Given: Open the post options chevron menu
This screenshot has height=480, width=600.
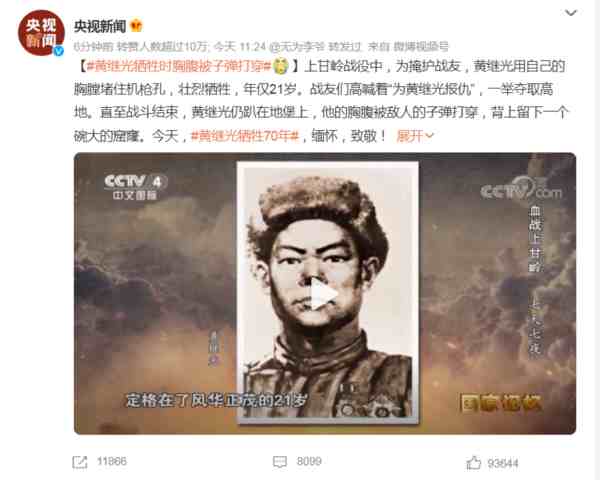Looking at the screenshot, I should 571,13.
